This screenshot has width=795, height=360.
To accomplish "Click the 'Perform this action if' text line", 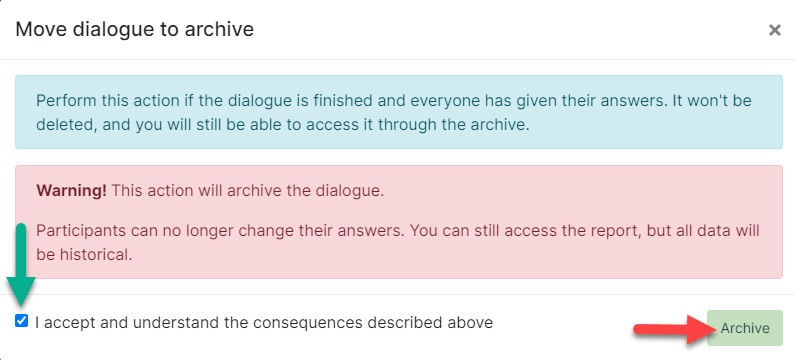I will tap(394, 100).
